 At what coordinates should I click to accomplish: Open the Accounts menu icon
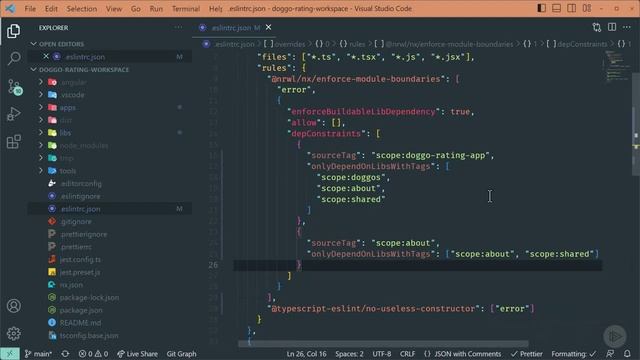click(13, 306)
